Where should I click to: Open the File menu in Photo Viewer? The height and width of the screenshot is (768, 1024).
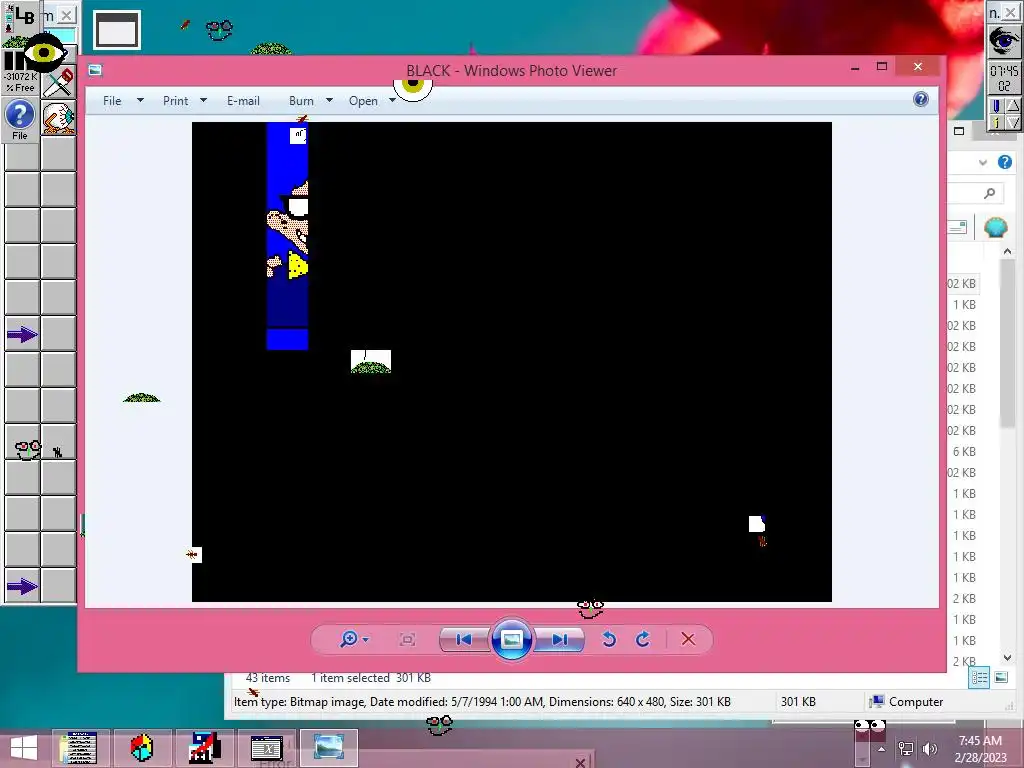112,101
